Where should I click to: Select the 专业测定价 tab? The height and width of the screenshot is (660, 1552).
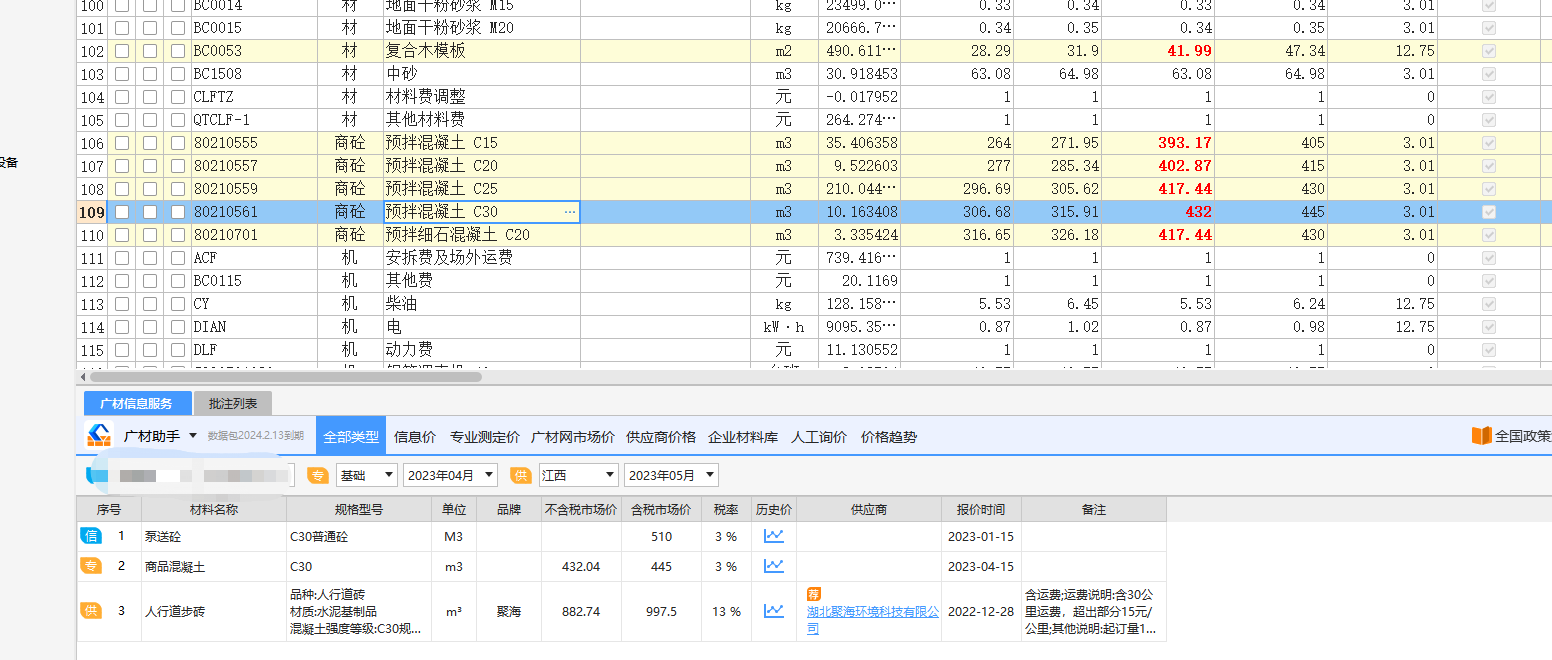click(x=485, y=437)
